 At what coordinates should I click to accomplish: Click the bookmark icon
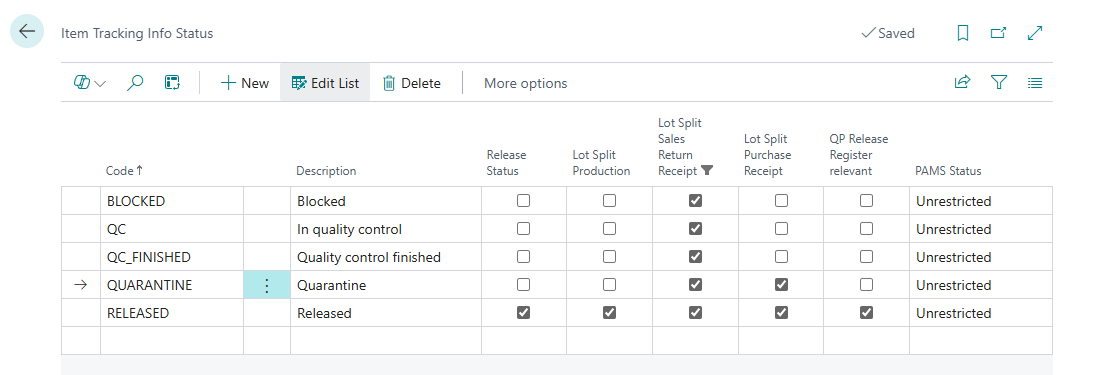click(962, 33)
